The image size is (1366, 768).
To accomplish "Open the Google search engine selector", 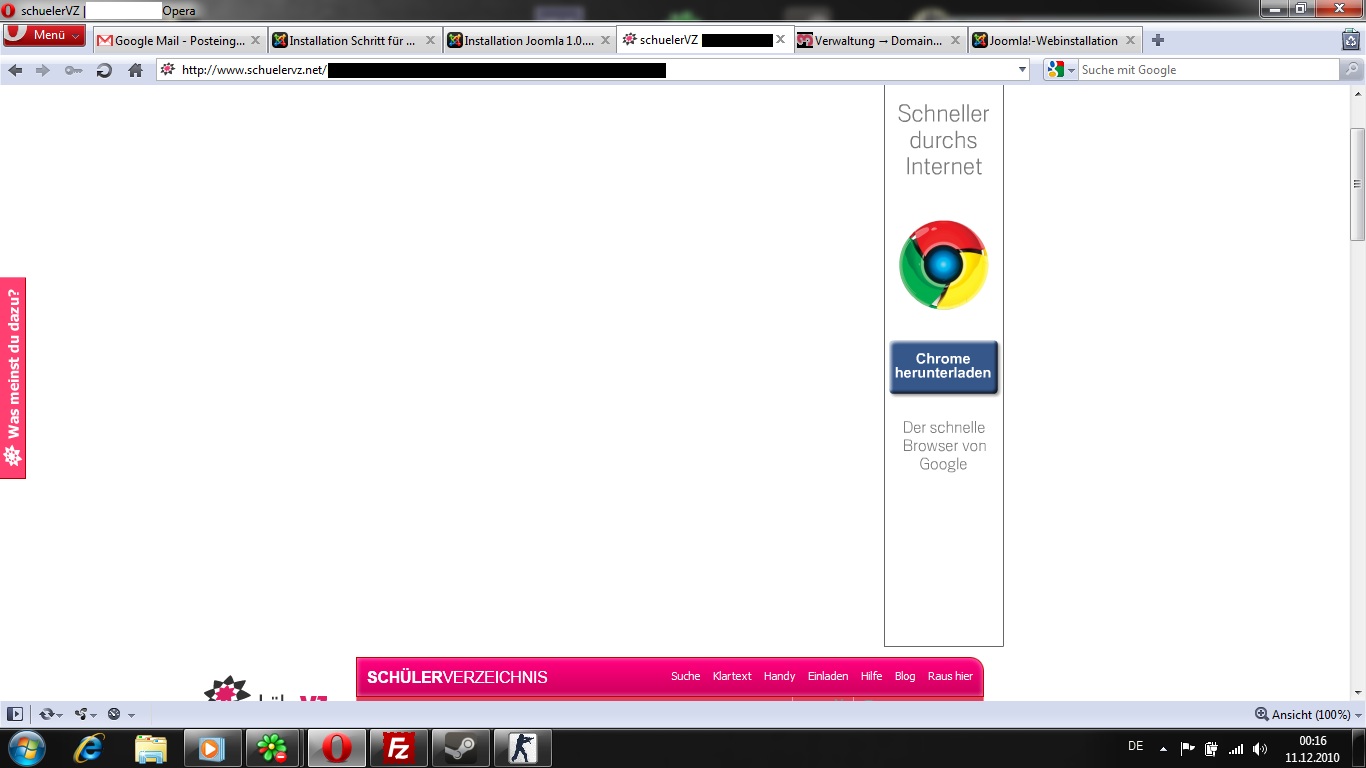I will click(x=1060, y=70).
